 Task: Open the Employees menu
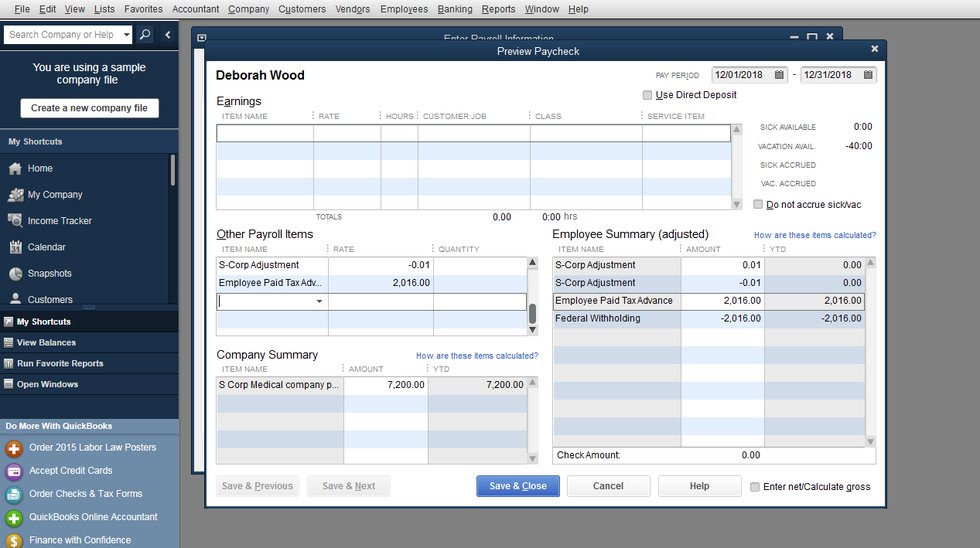coord(403,9)
